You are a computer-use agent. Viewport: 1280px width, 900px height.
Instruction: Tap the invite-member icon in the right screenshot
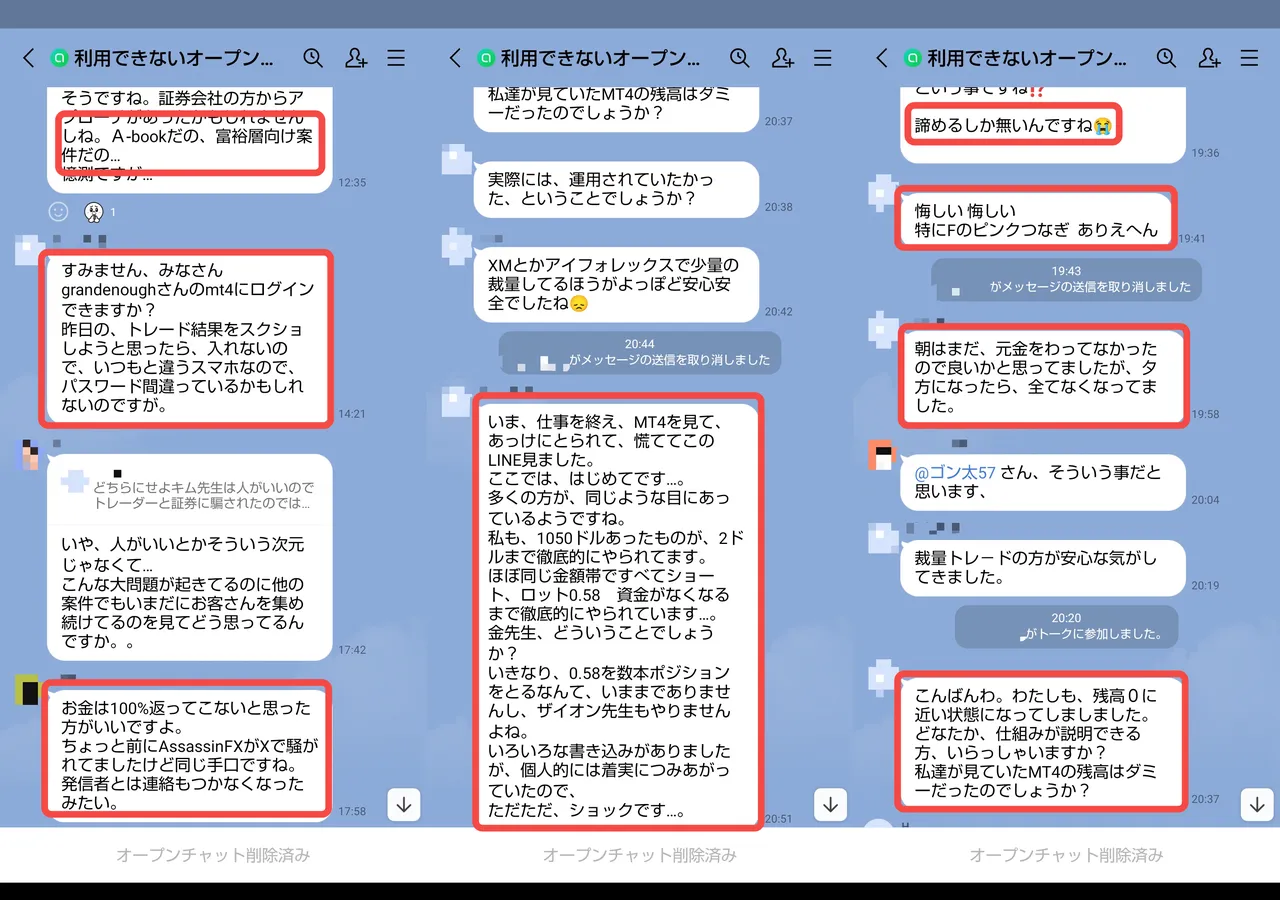[1209, 58]
